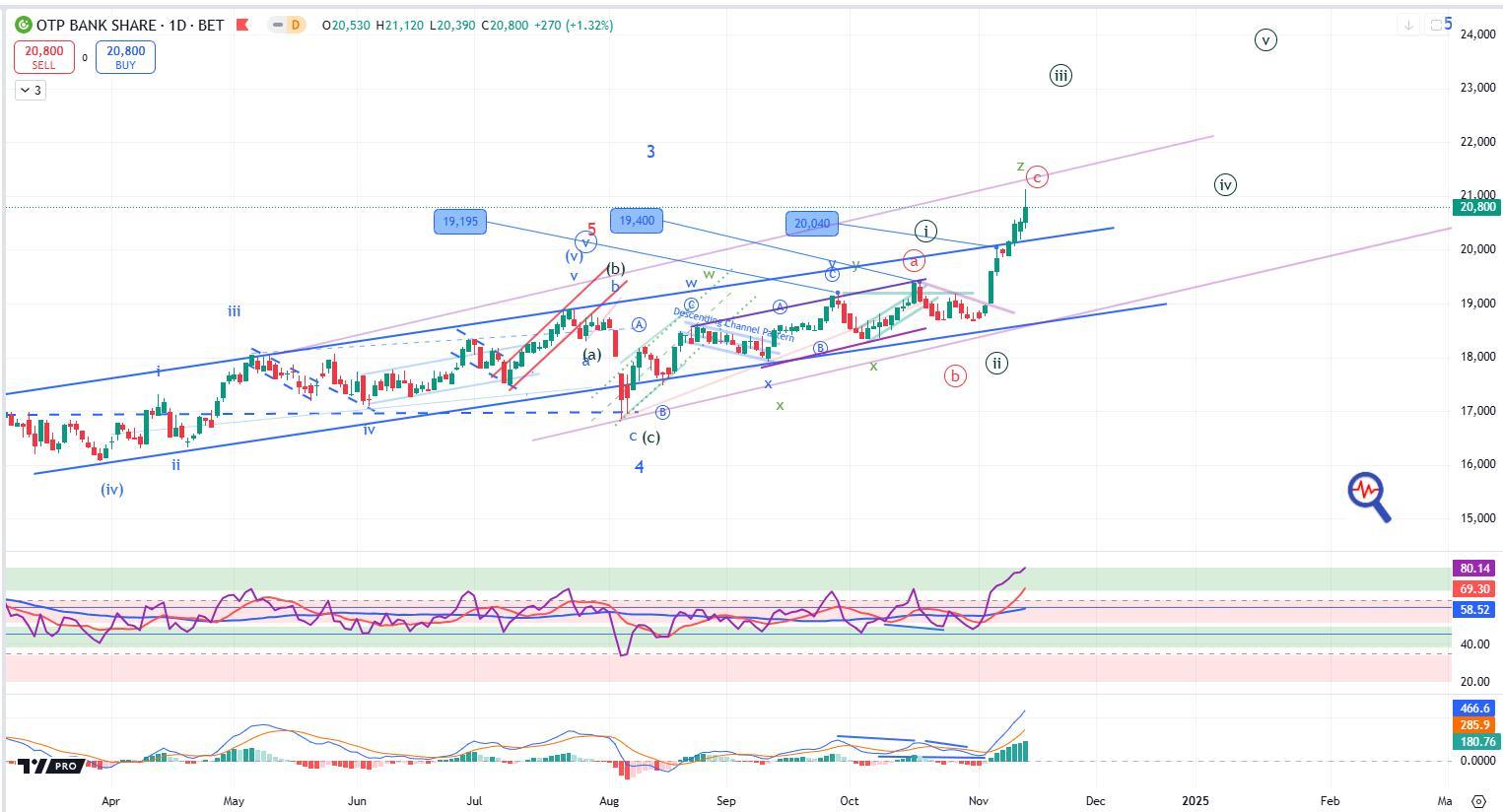Click the red flag icon beside BET

(242, 25)
